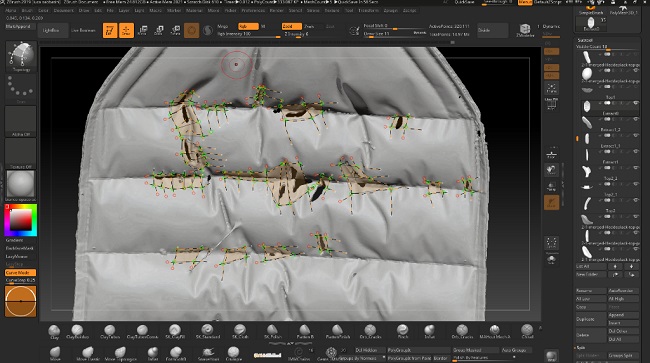The height and width of the screenshot is (363, 650).
Task: Open the Texture Off slot
Action: (x=21, y=153)
